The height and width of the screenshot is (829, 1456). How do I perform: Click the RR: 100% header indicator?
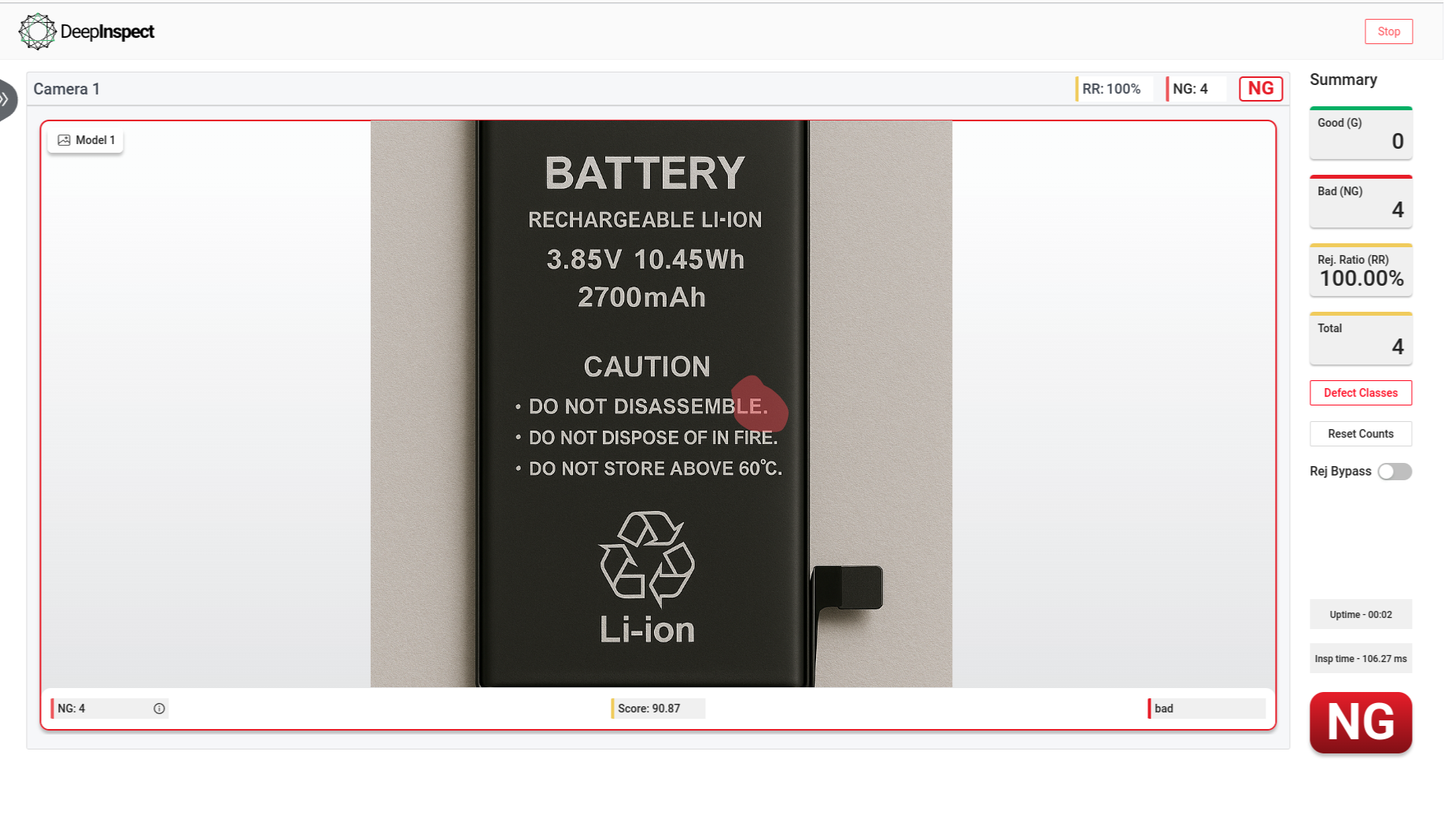point(1110,89)
